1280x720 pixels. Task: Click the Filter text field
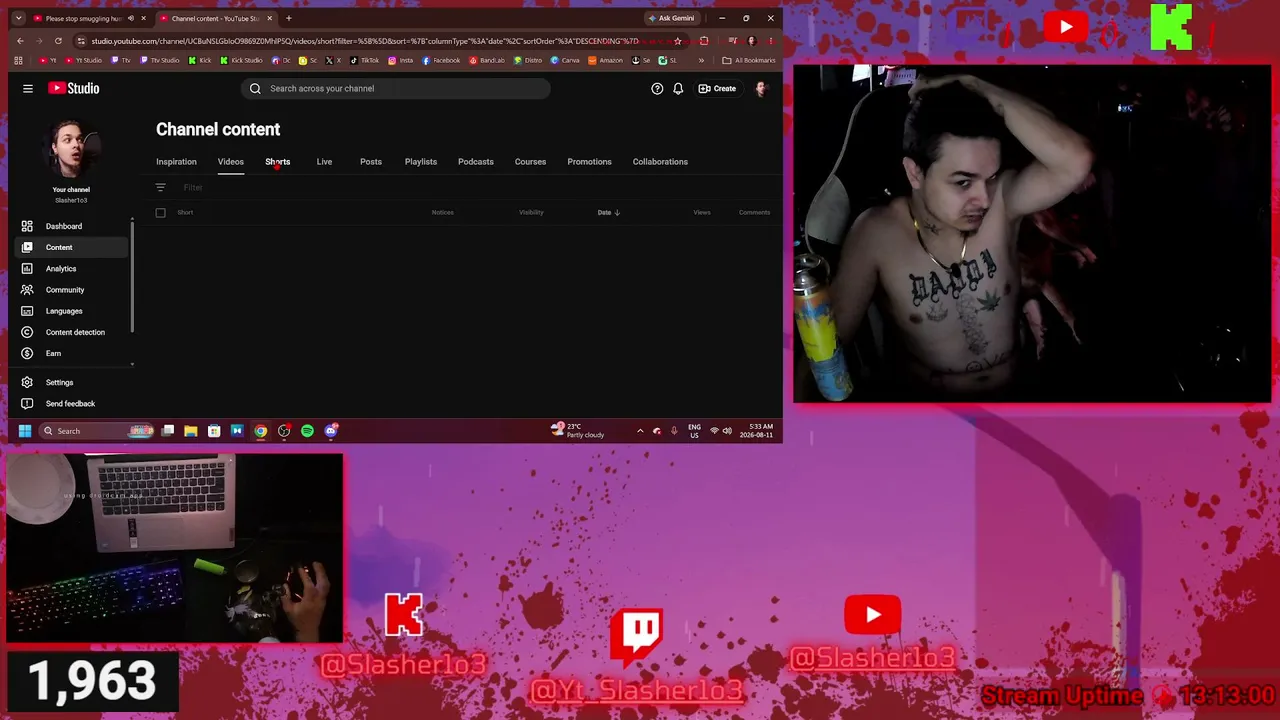[193, 187]
